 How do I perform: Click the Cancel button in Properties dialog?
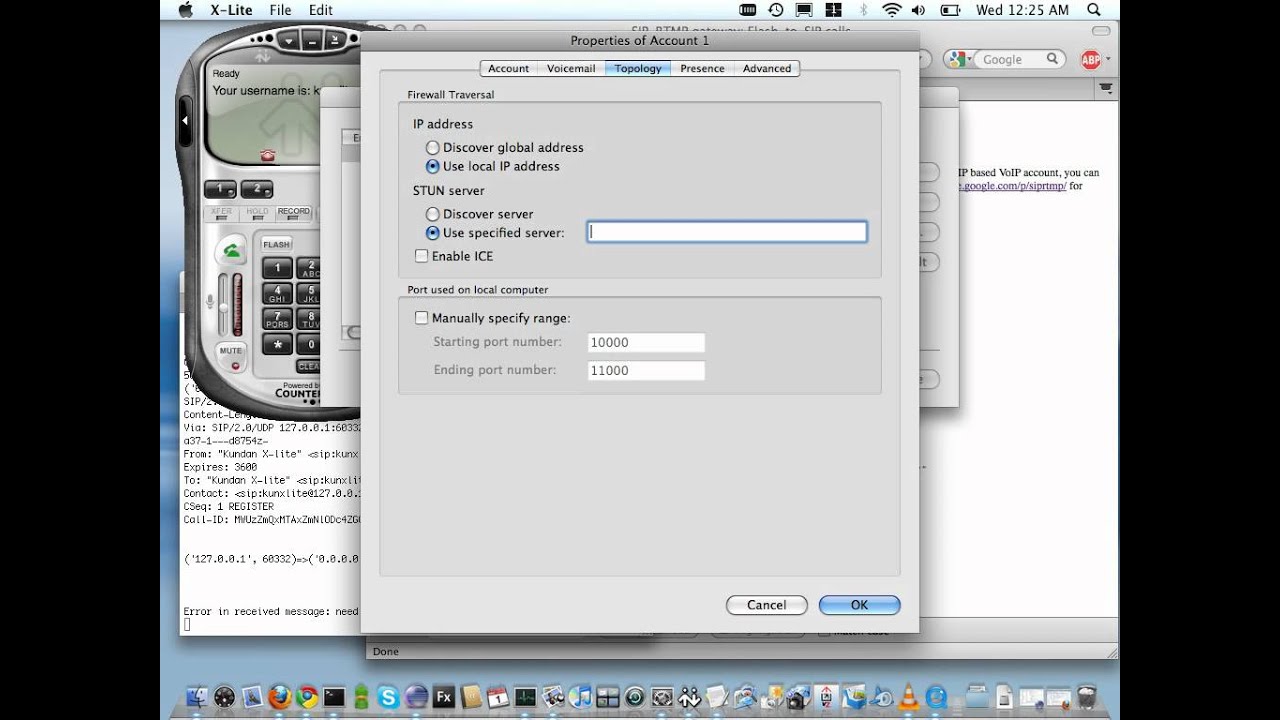(766, 605)
